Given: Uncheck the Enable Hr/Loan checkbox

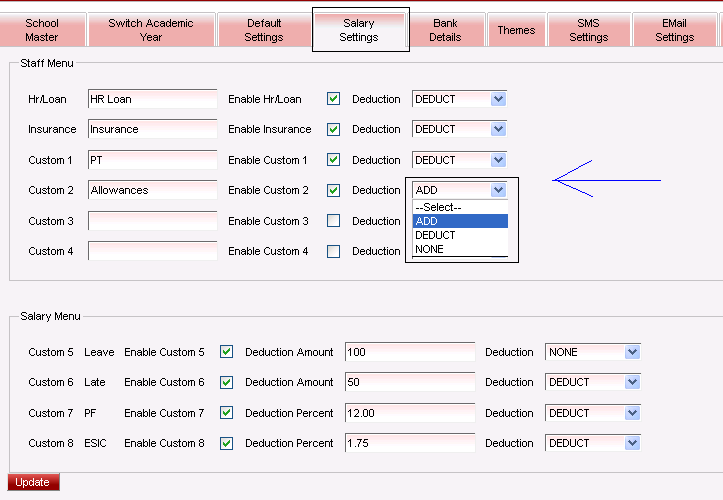Looking at the screenshot, I should tap(334, 99).
